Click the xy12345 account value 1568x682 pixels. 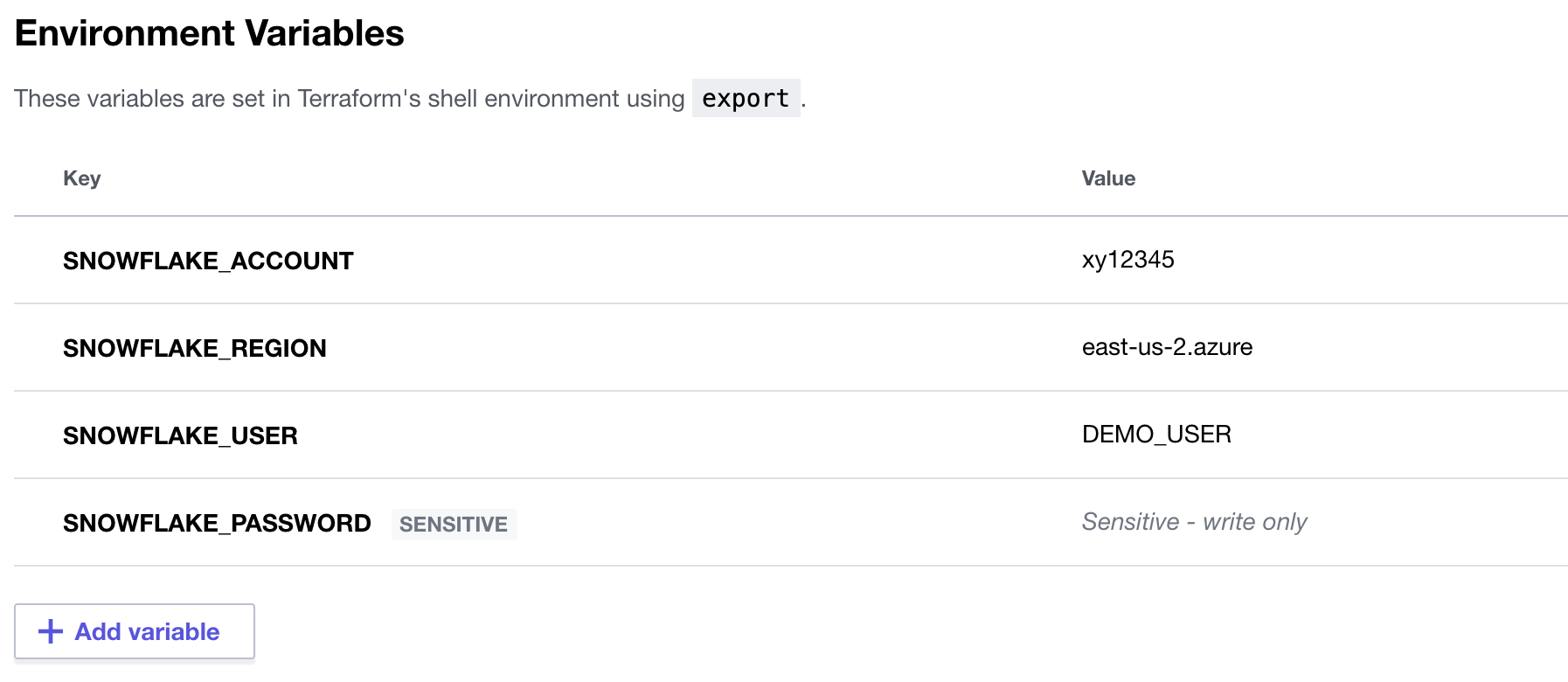pyautogui.click(x=1127, y=260)
